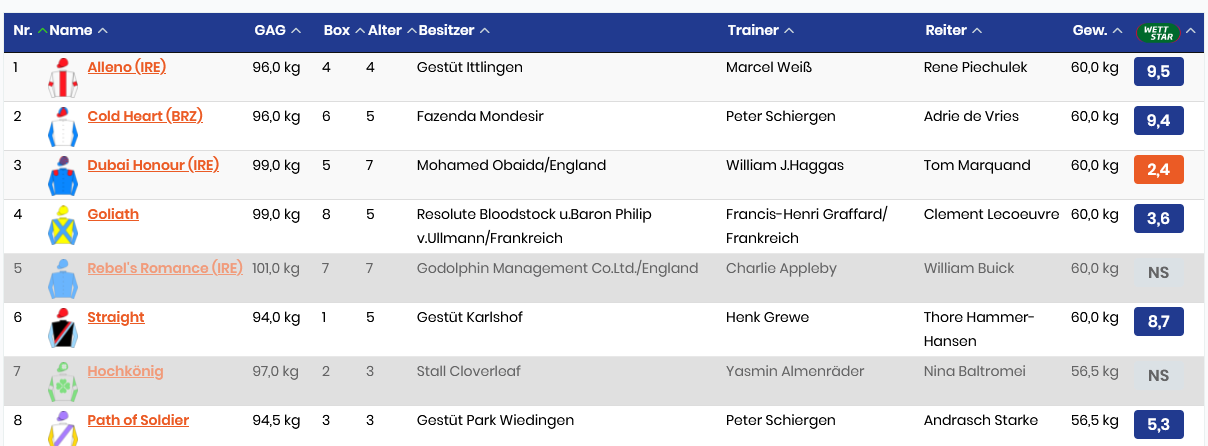Select the 2,4 odds for Dubai Honour
The image size is (1208, 446).
click(x=1158, y=169)
